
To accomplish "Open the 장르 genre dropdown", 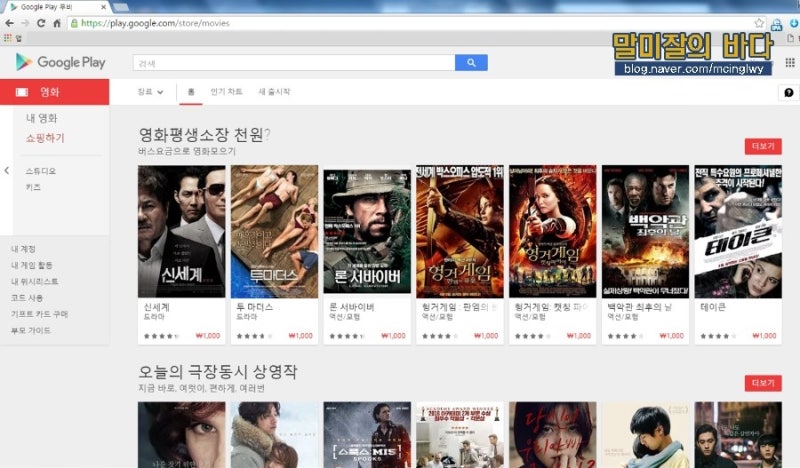I will coord(150,92).
